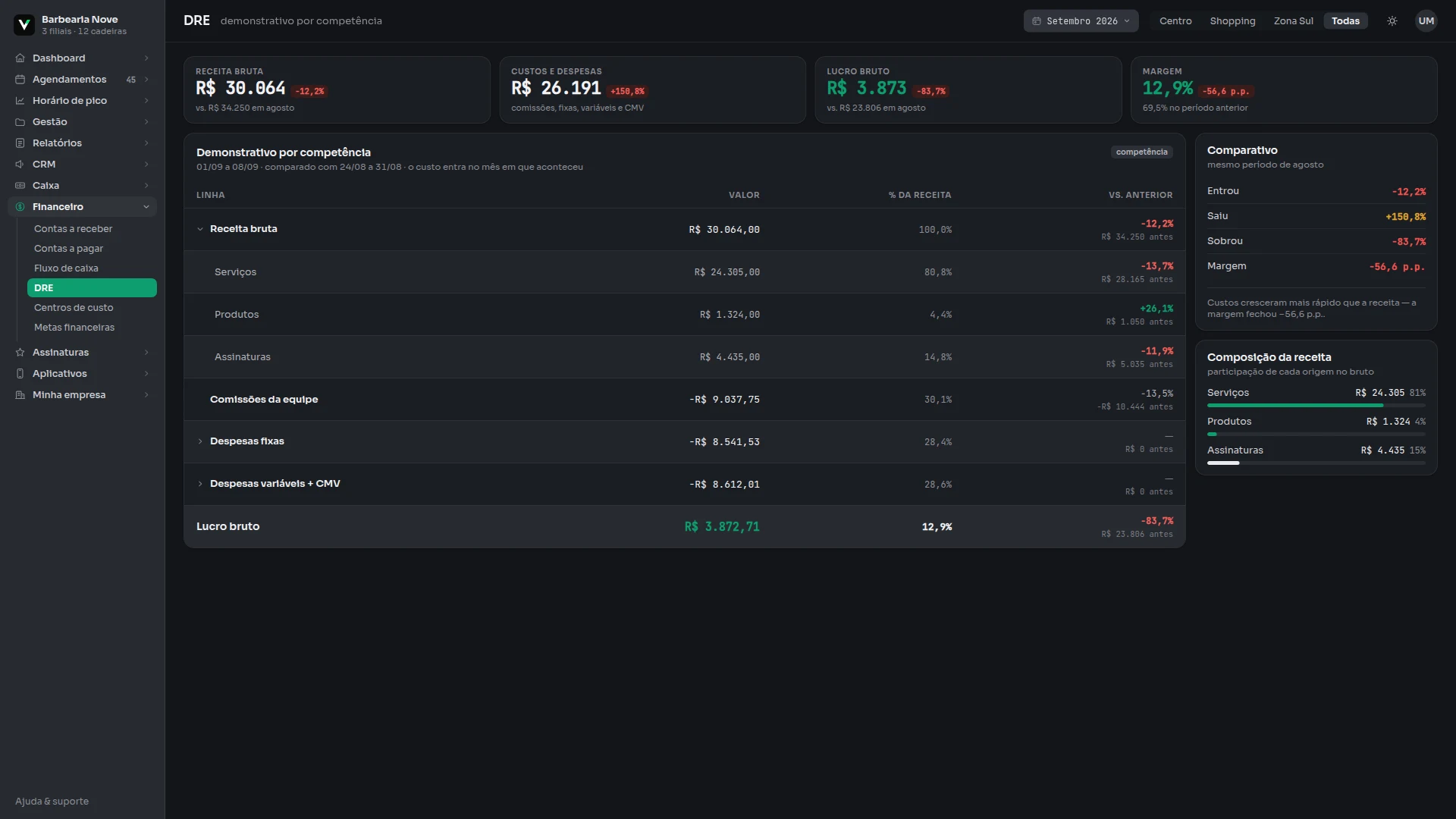Click the Assinaturas star icon
This screenshot has width=1456, height=819.
tap(20, 353)
